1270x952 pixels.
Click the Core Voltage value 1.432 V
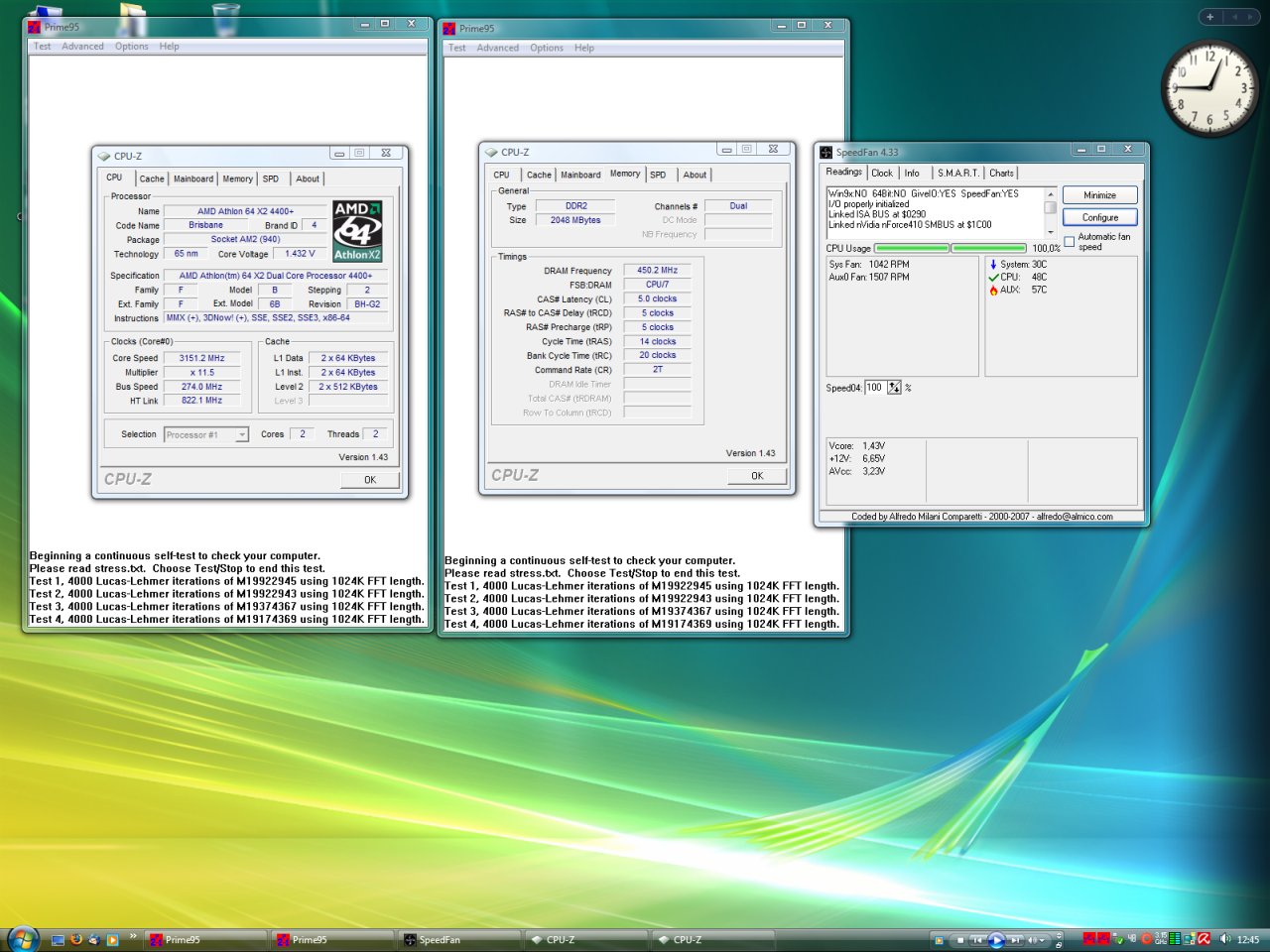click(x=300, y=254)
